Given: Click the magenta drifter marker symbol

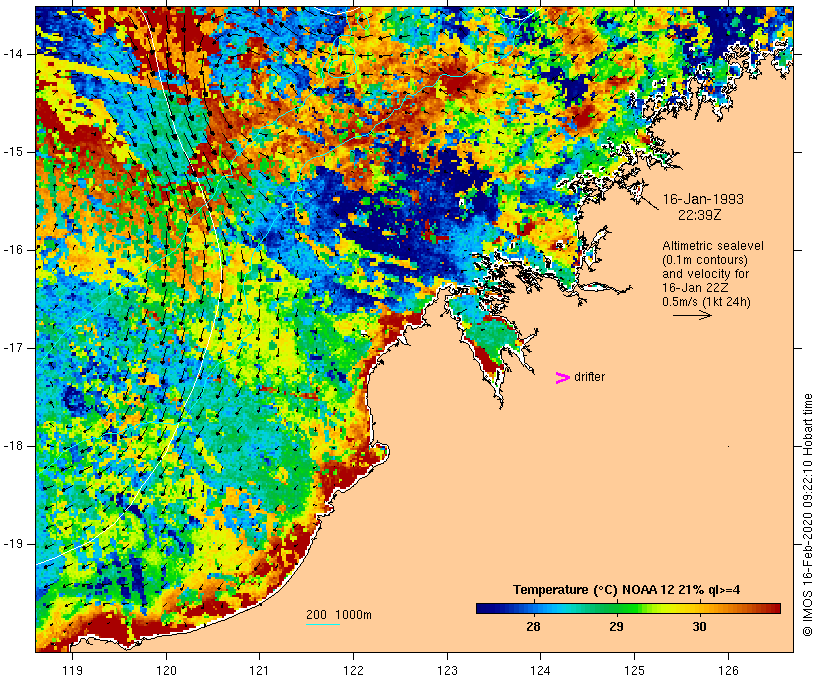Looking at the screenshot, I should tap(562, 378).
